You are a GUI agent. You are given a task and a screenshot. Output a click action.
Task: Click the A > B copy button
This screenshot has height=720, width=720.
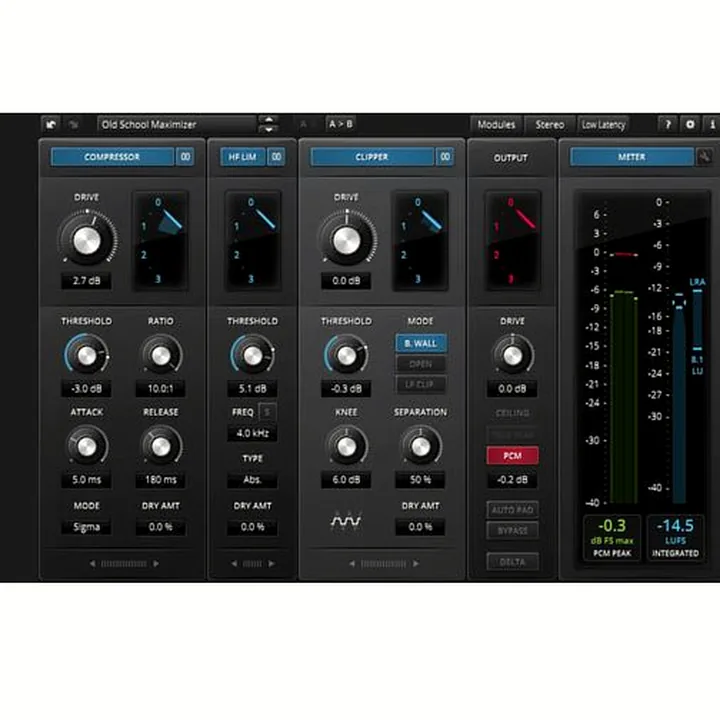pos(341,124)
